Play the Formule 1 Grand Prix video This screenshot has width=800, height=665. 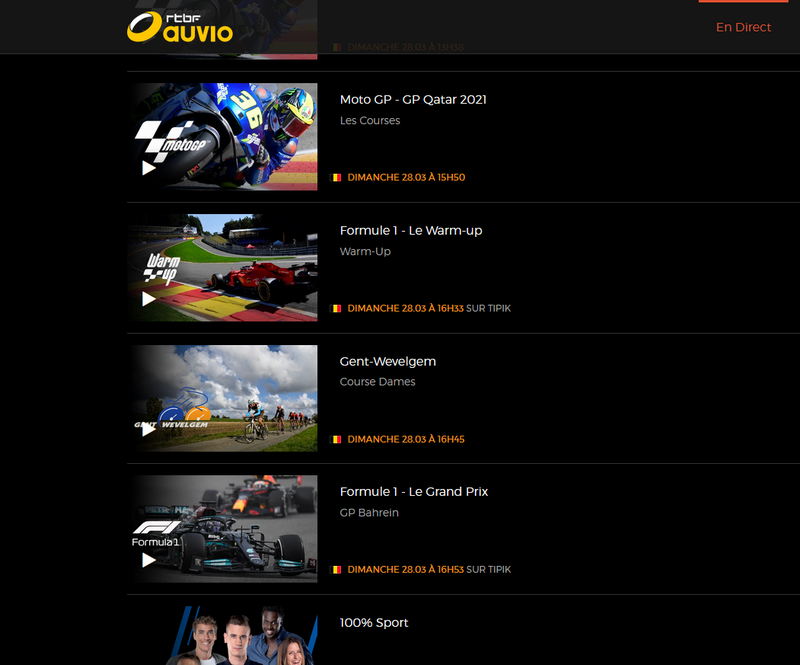(x=148, y=560)
